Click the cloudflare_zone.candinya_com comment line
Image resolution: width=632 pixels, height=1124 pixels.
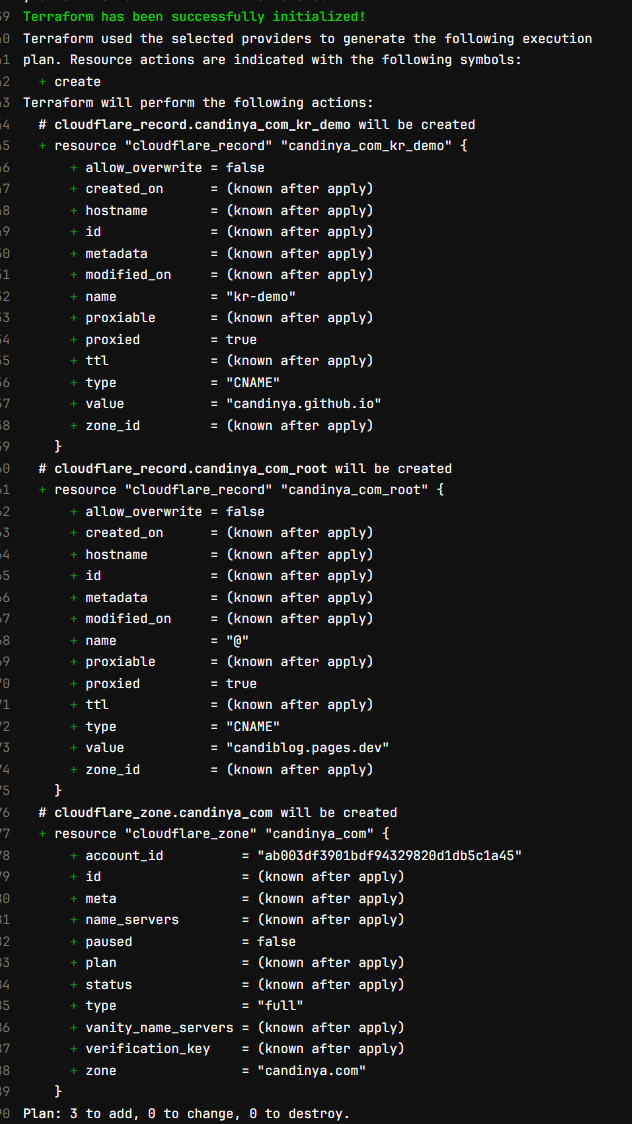(218, 812)
